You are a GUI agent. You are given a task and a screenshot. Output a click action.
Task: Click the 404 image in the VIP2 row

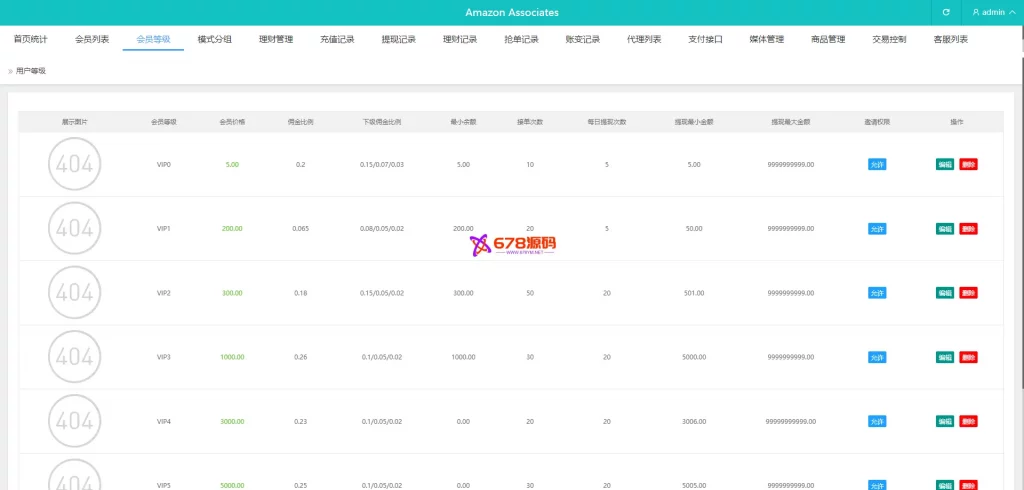tap(75, 293)
